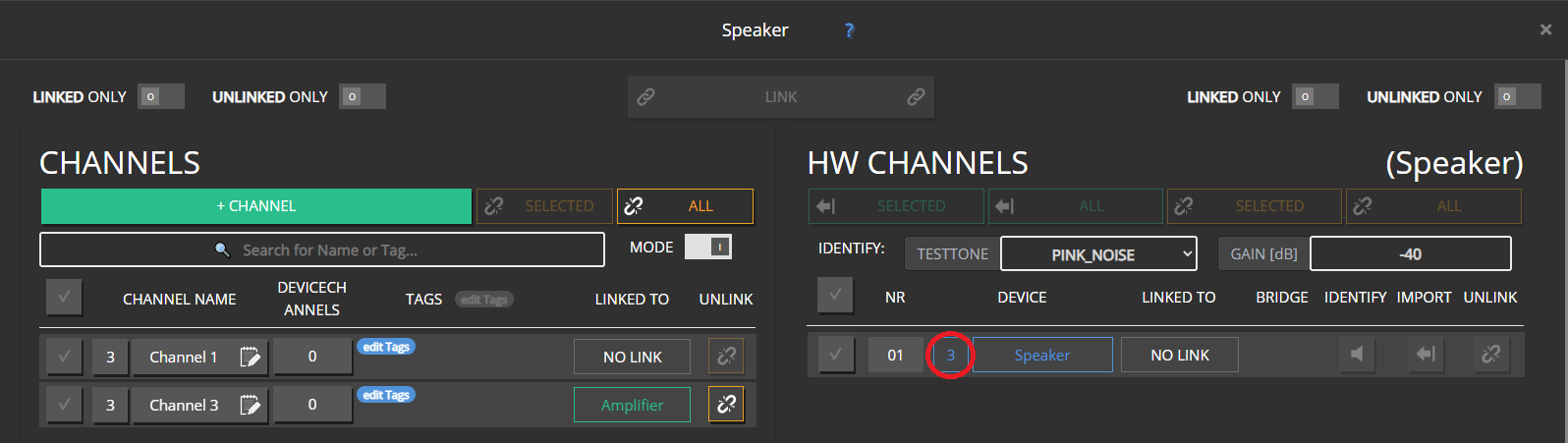Open the notes icon beside Channel 3 name

tap(251, 405)
